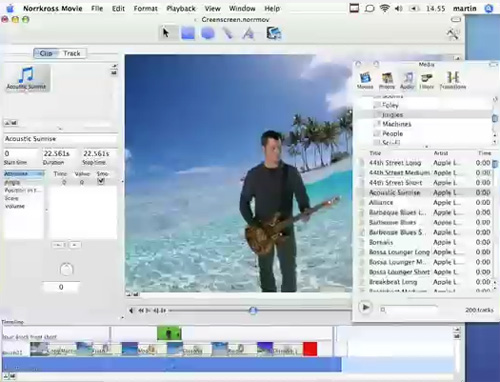Select the Scale property in the list
Screen dimensions: 500x382
12,198
